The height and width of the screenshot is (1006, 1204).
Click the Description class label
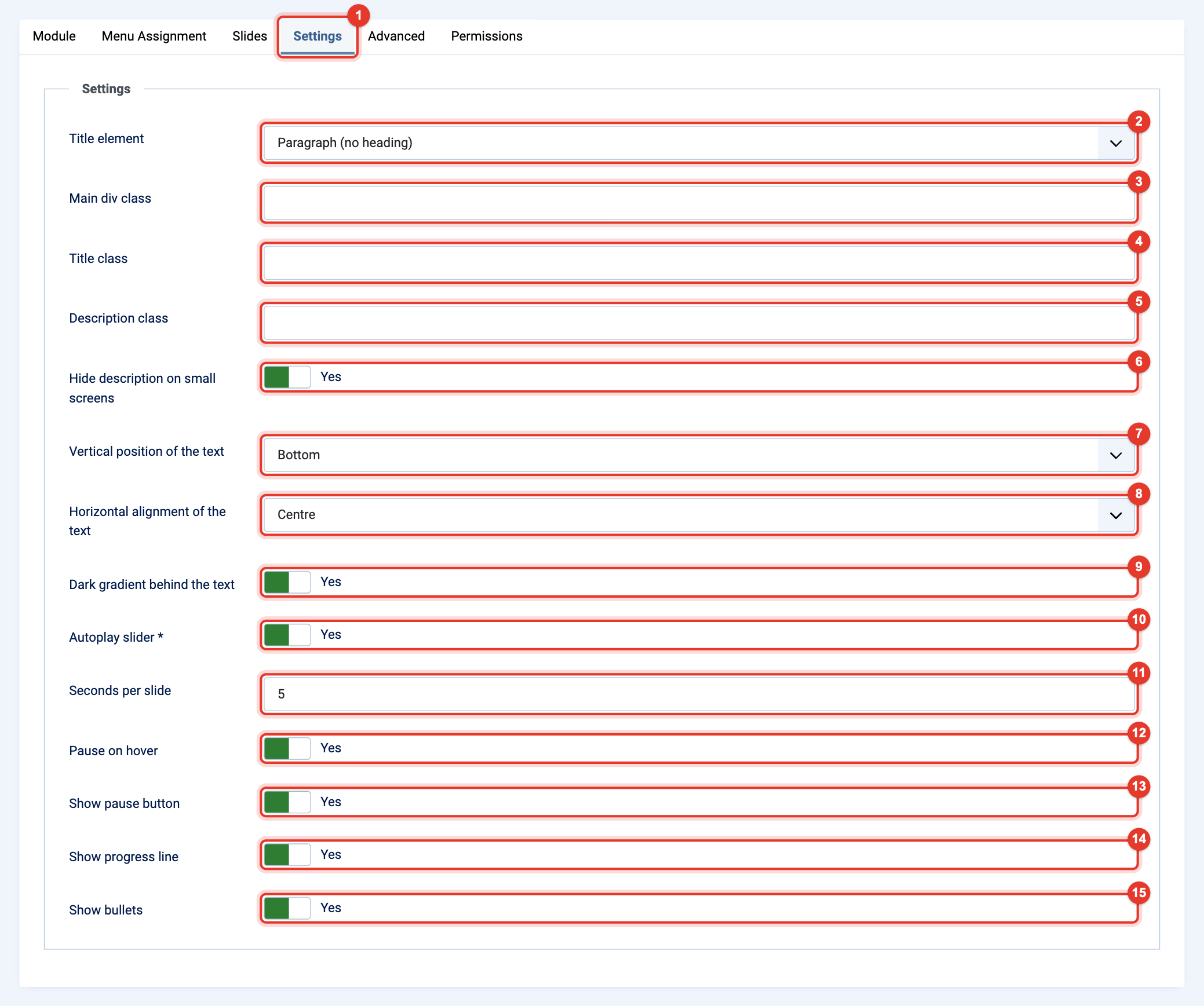coord(118,318)
